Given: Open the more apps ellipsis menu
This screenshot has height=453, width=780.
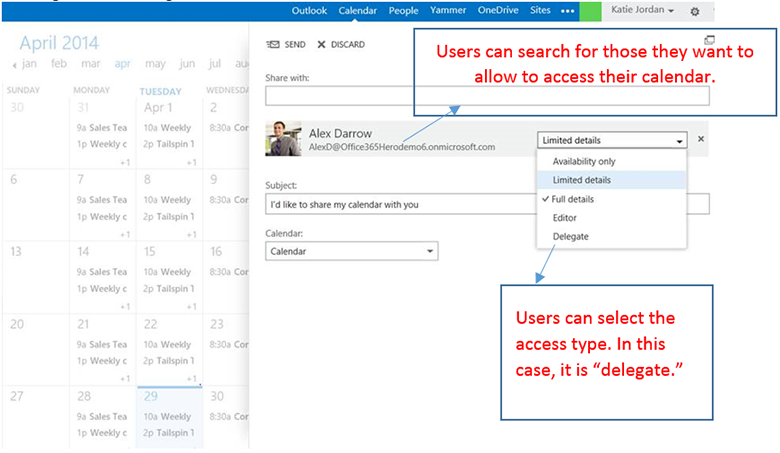Looking at the screenshot, I should 568,11.
